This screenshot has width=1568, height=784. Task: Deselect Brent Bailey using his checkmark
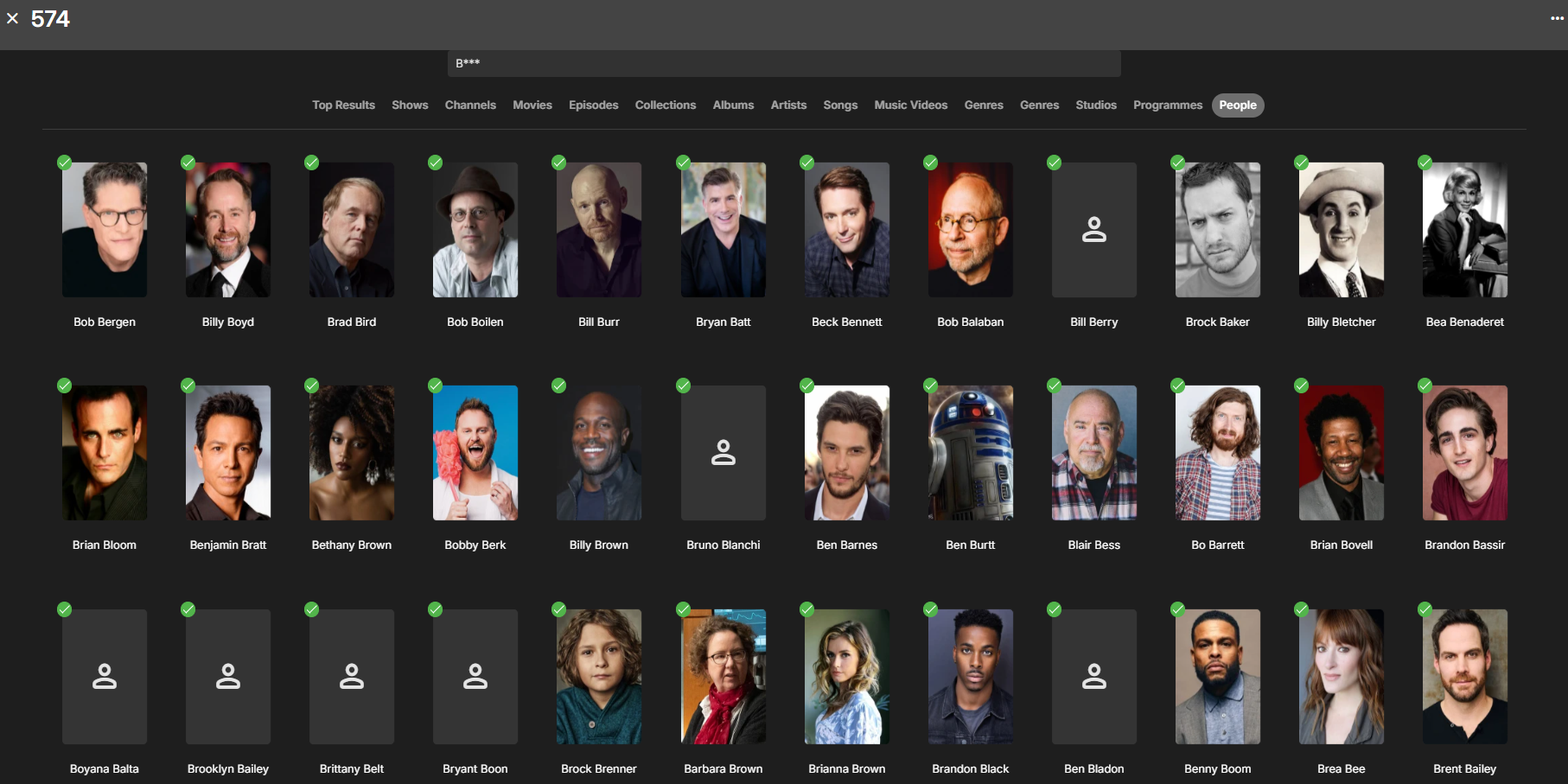coord(1425,609)
